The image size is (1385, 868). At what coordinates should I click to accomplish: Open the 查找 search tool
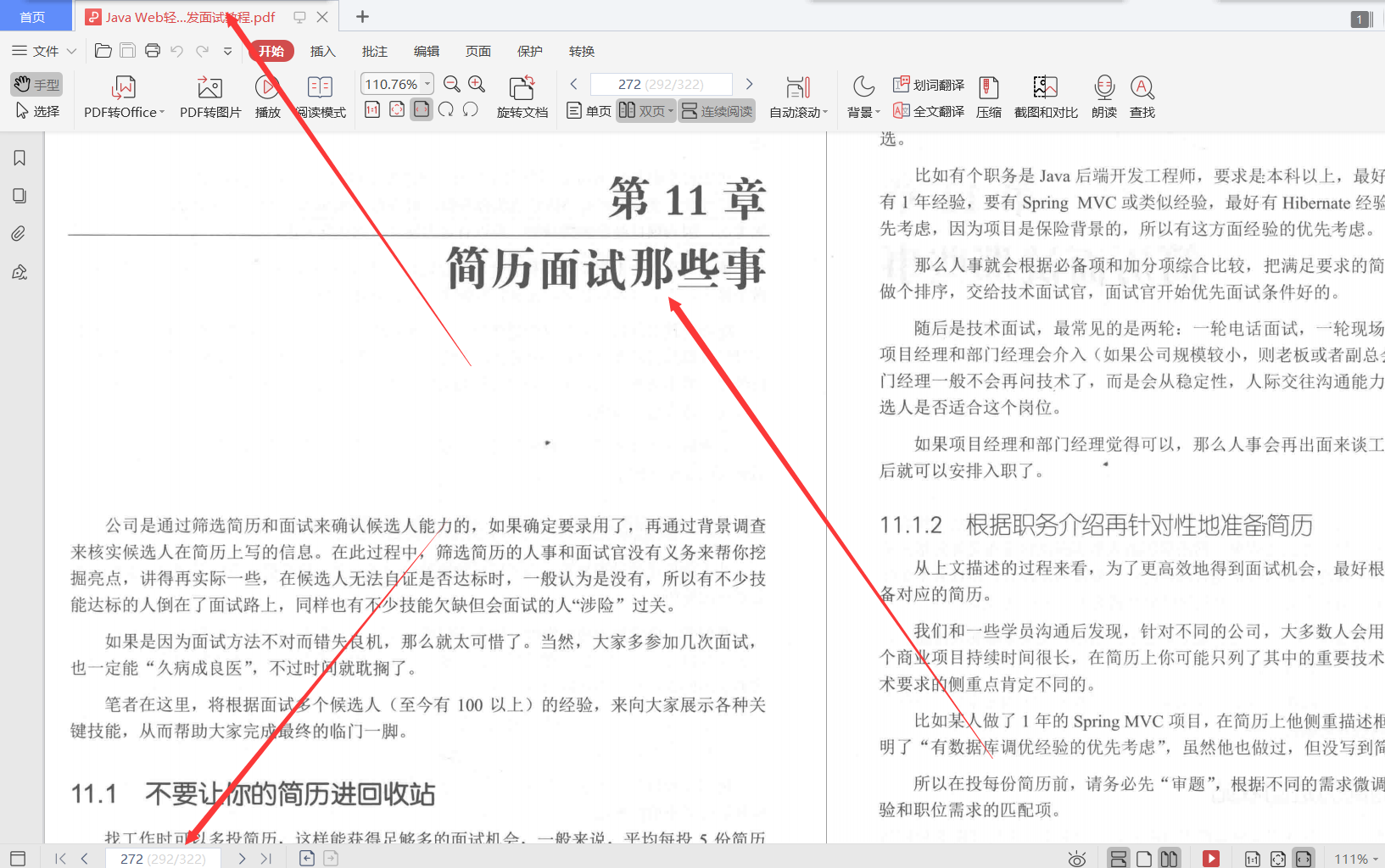click(1142, 97)
